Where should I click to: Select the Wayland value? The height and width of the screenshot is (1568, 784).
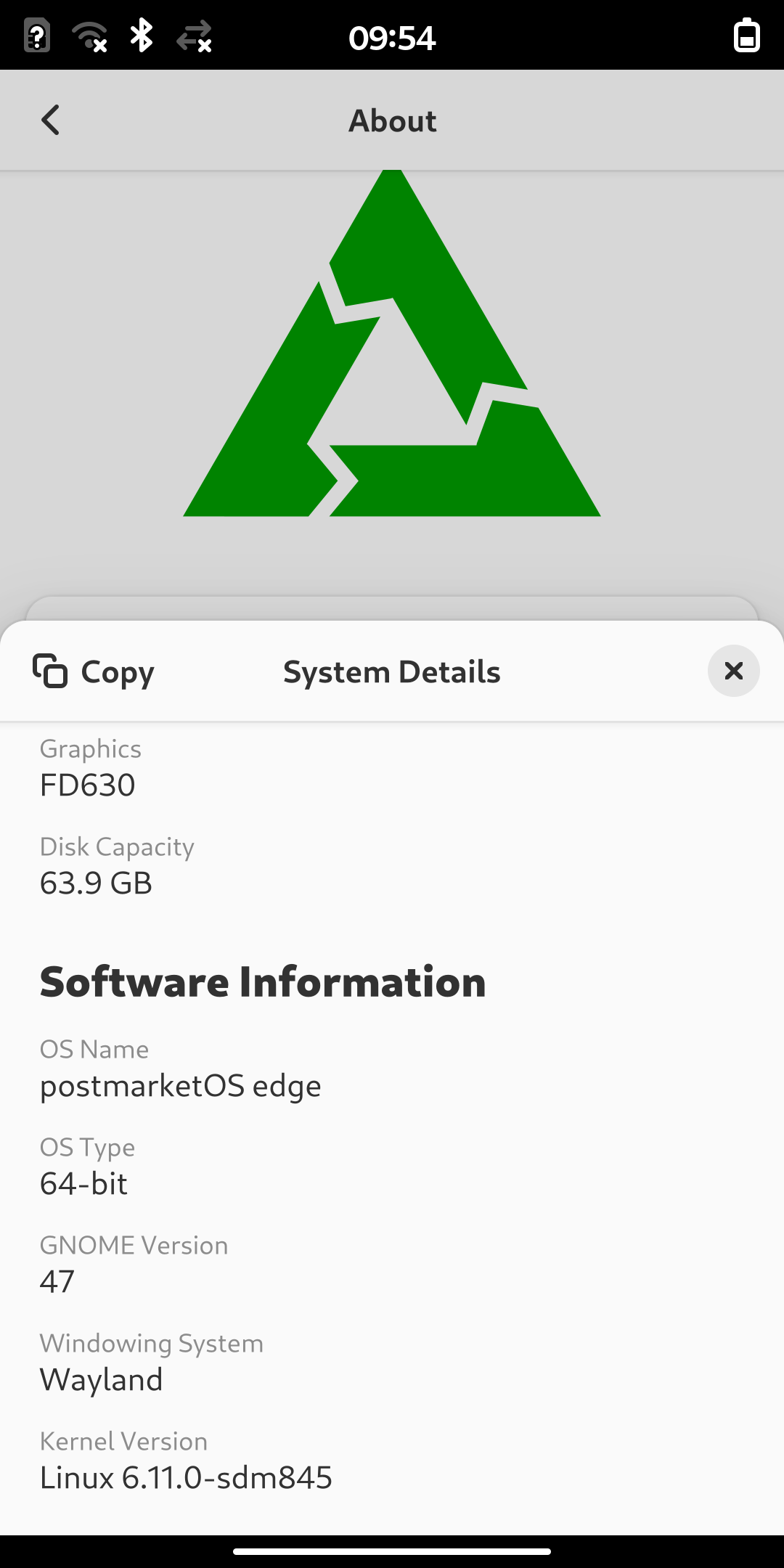(x=102, y=1380)
